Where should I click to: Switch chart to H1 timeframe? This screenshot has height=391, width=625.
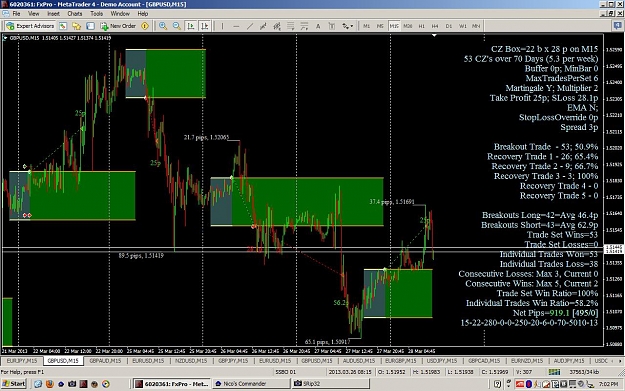(421, 26)
